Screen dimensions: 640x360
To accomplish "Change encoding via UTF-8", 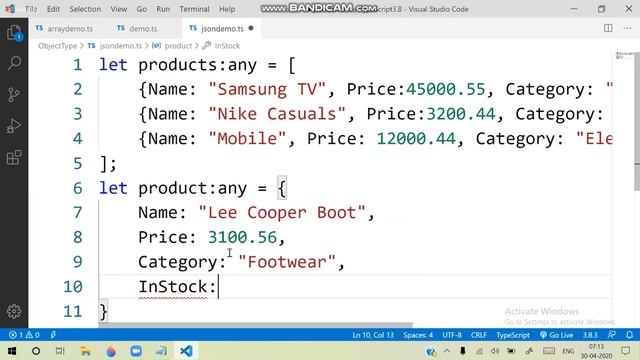I will [452, 335].
